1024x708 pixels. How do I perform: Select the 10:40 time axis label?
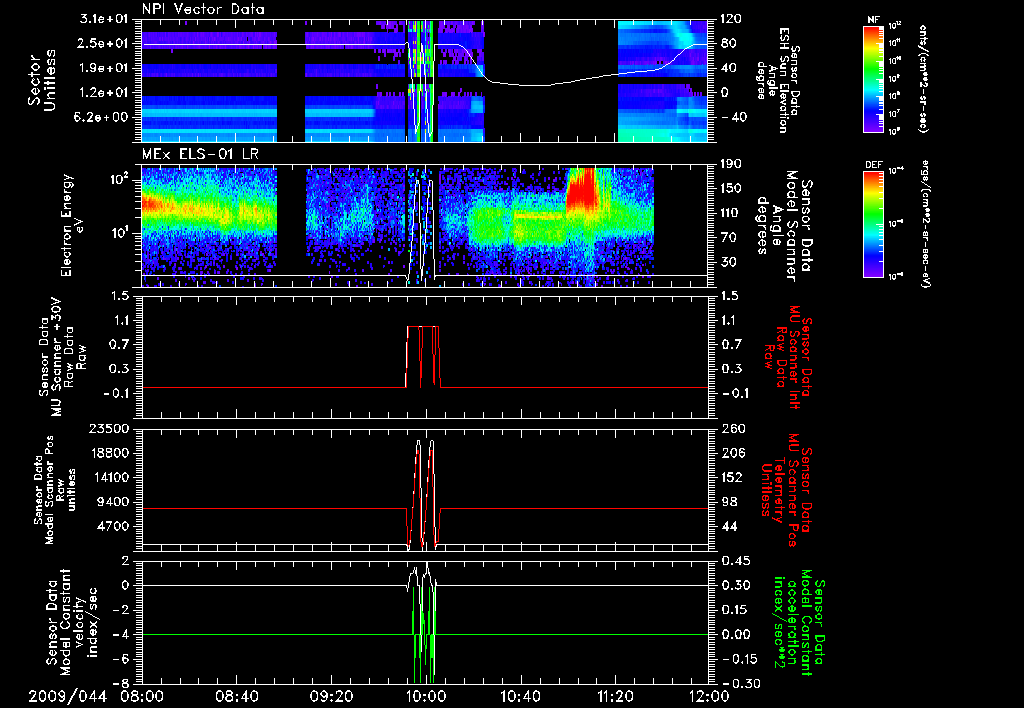[x=520, y=696]
